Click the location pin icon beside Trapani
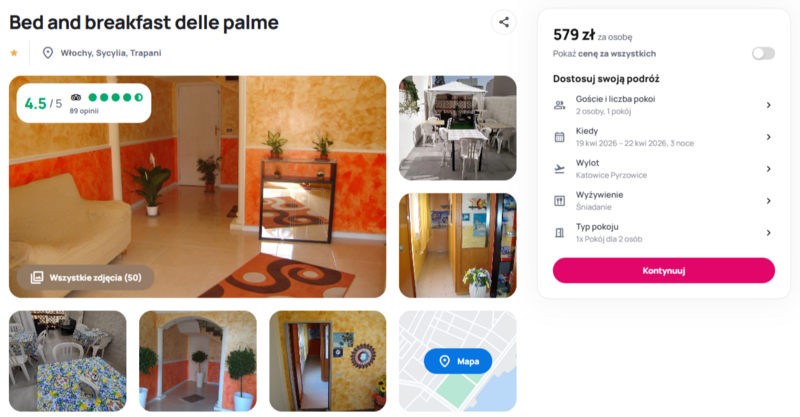 pos(47,53)
